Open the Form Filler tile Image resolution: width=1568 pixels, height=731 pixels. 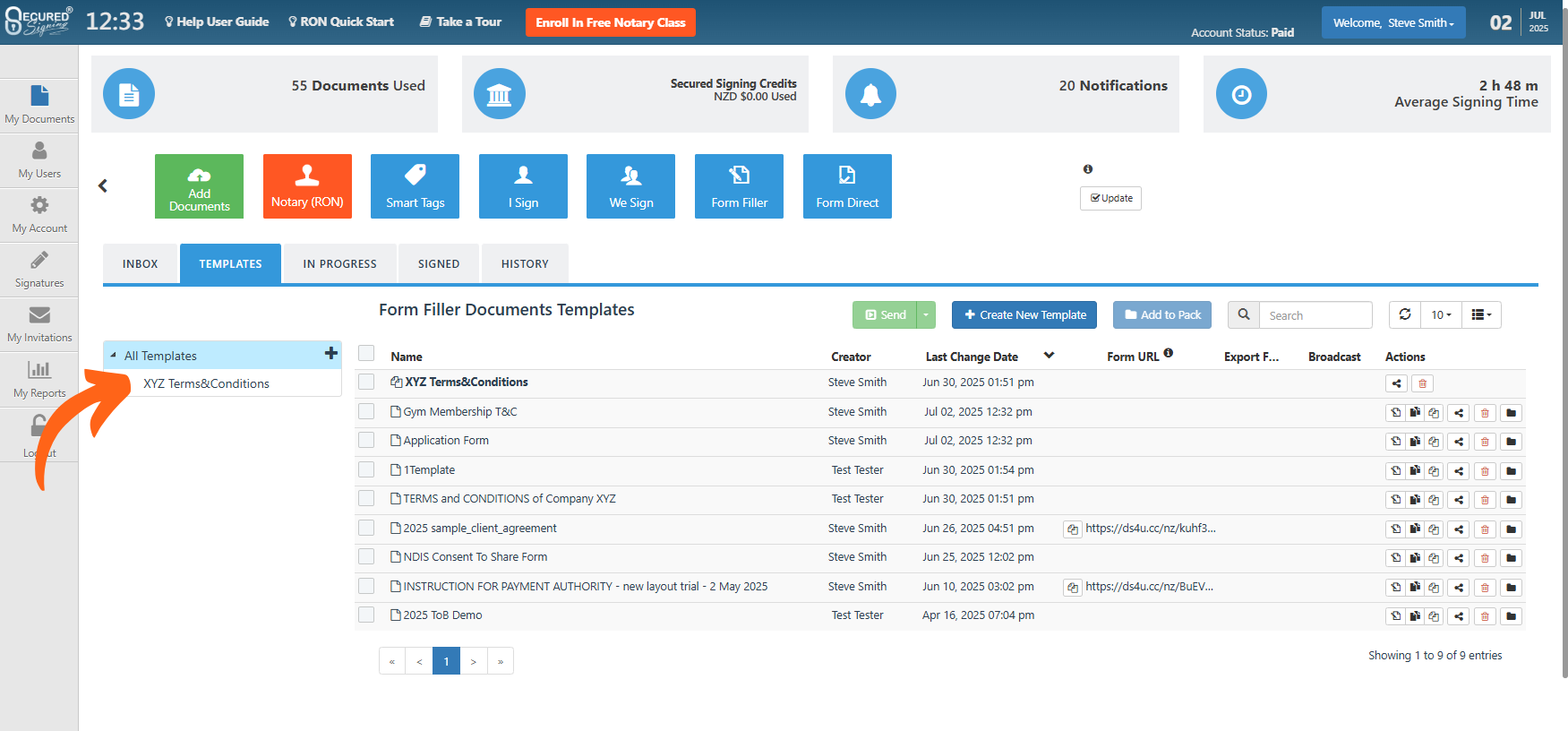(x=739, y=186)
